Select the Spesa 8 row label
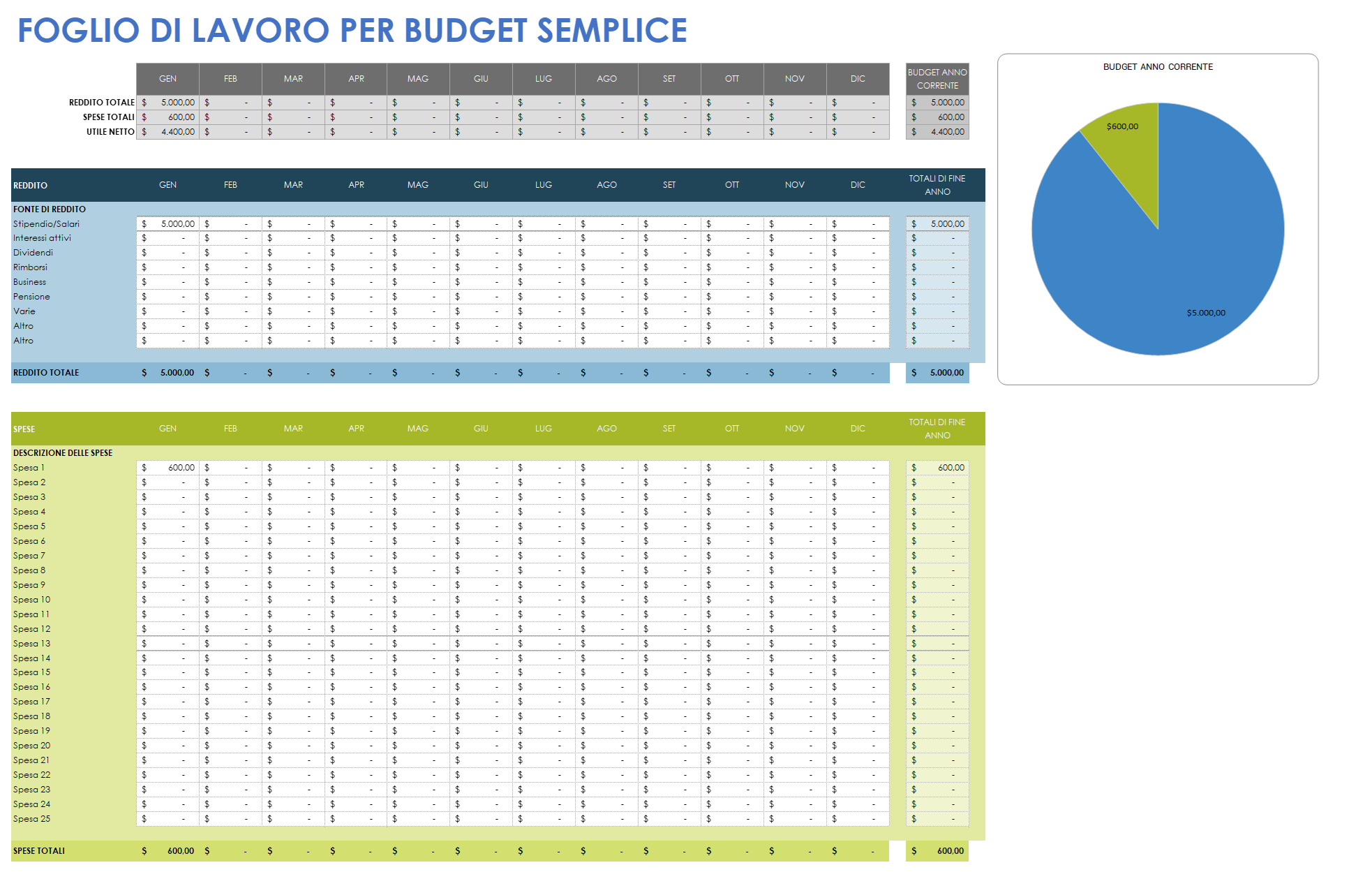Screen dimensions: 1372x872 [29, 570]
